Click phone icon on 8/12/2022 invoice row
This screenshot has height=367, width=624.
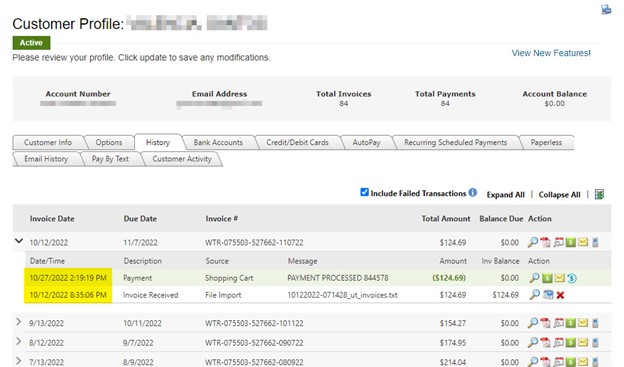[595, 342]
